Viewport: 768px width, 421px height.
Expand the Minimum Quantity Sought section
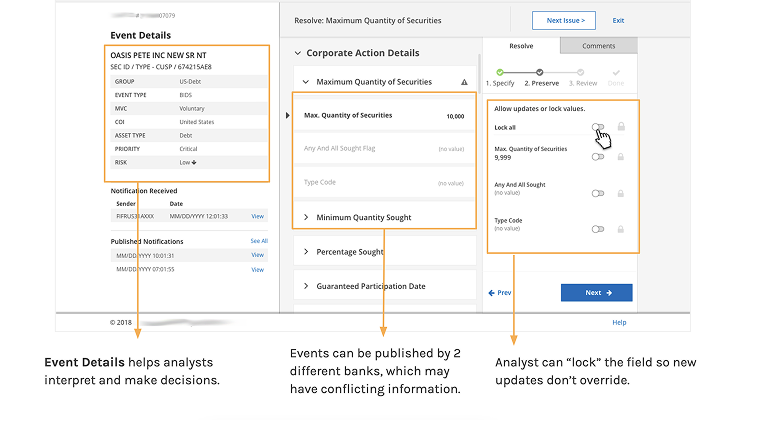[306, 217]
